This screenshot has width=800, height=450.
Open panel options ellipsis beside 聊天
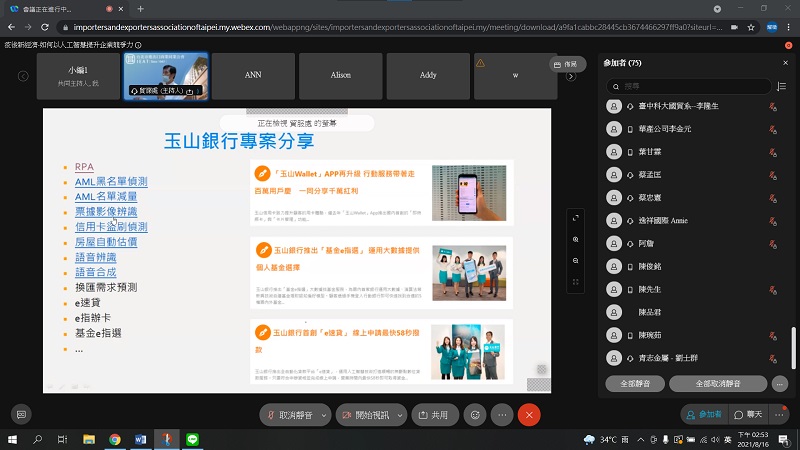[779, 414]
